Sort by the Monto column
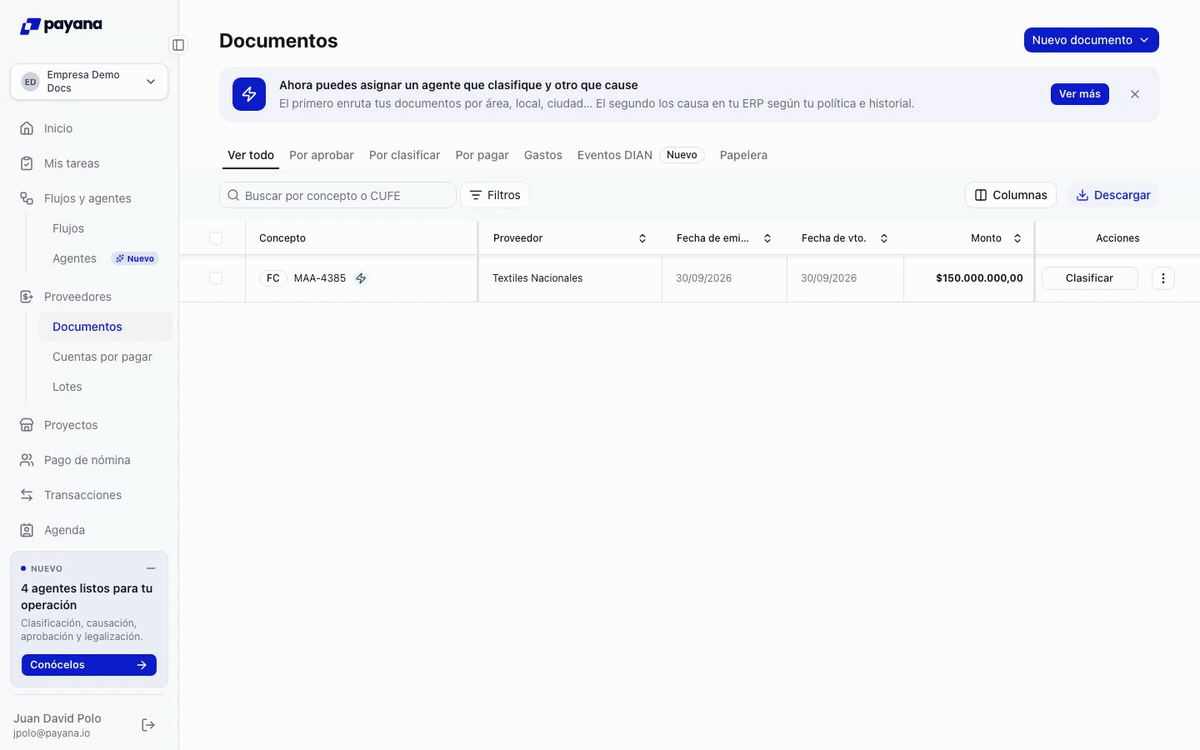The width and height of the screenshot is (1200, 750). click(x=1017, y=238)
